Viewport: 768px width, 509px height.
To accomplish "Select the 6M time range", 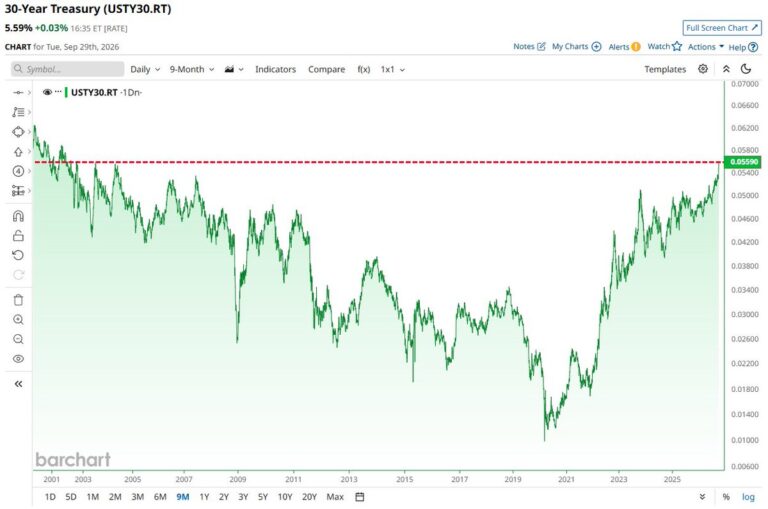I will pyautogui.click(x=160, y=497).
